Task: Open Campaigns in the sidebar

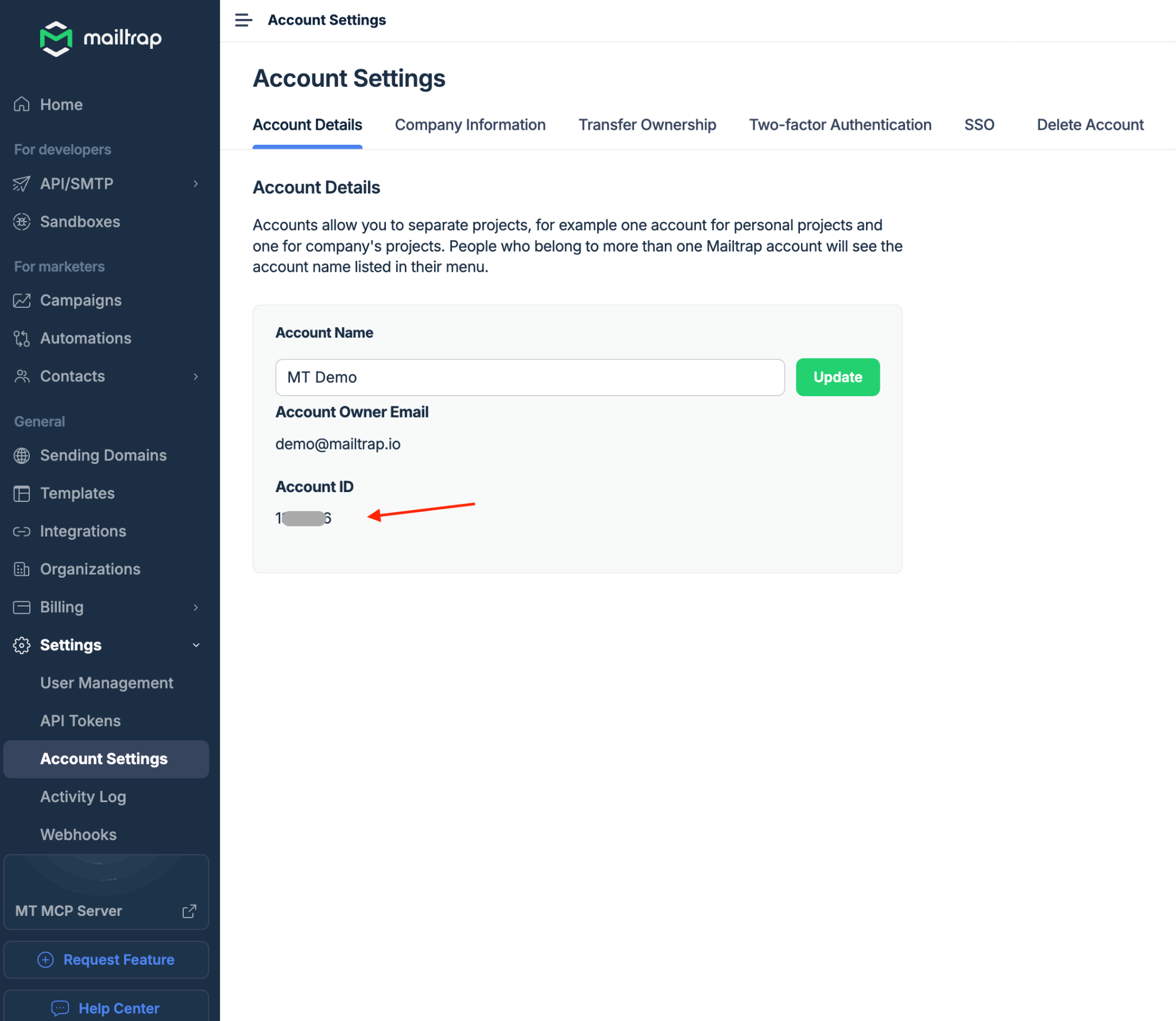Action: coord(81,300)
